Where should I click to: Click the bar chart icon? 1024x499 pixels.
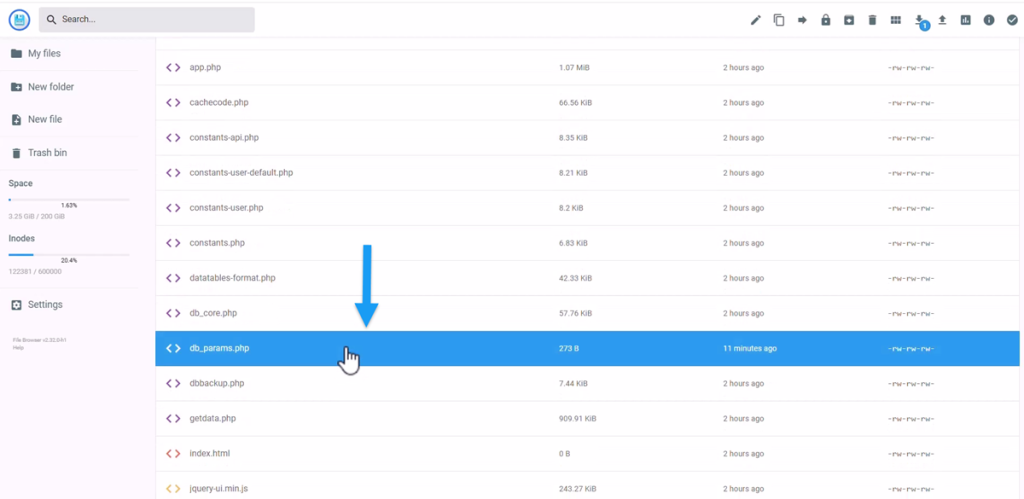pyautogui.click(x=965, y=20)
